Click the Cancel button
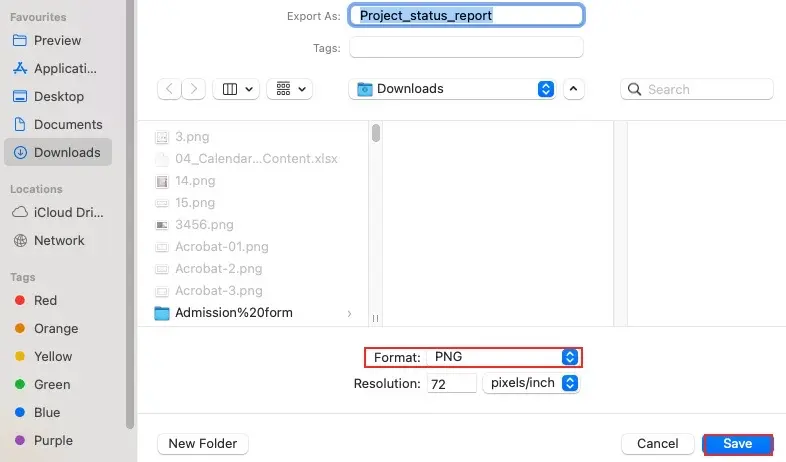 click(658, 444)
